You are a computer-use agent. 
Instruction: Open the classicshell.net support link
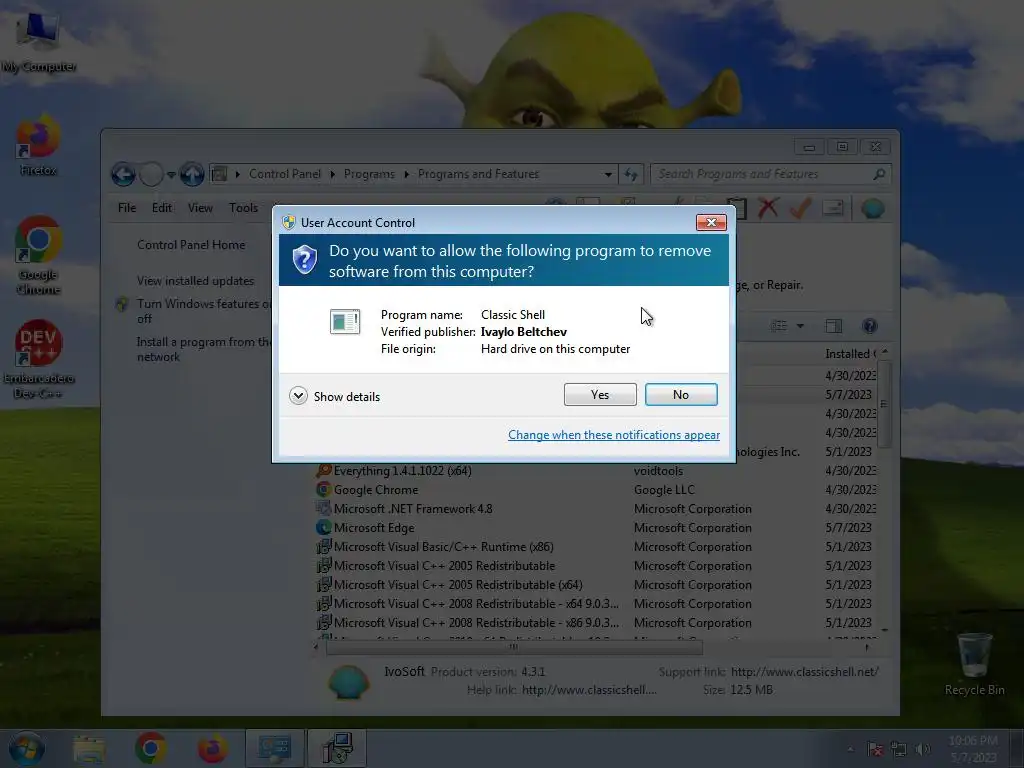[805, 671]
